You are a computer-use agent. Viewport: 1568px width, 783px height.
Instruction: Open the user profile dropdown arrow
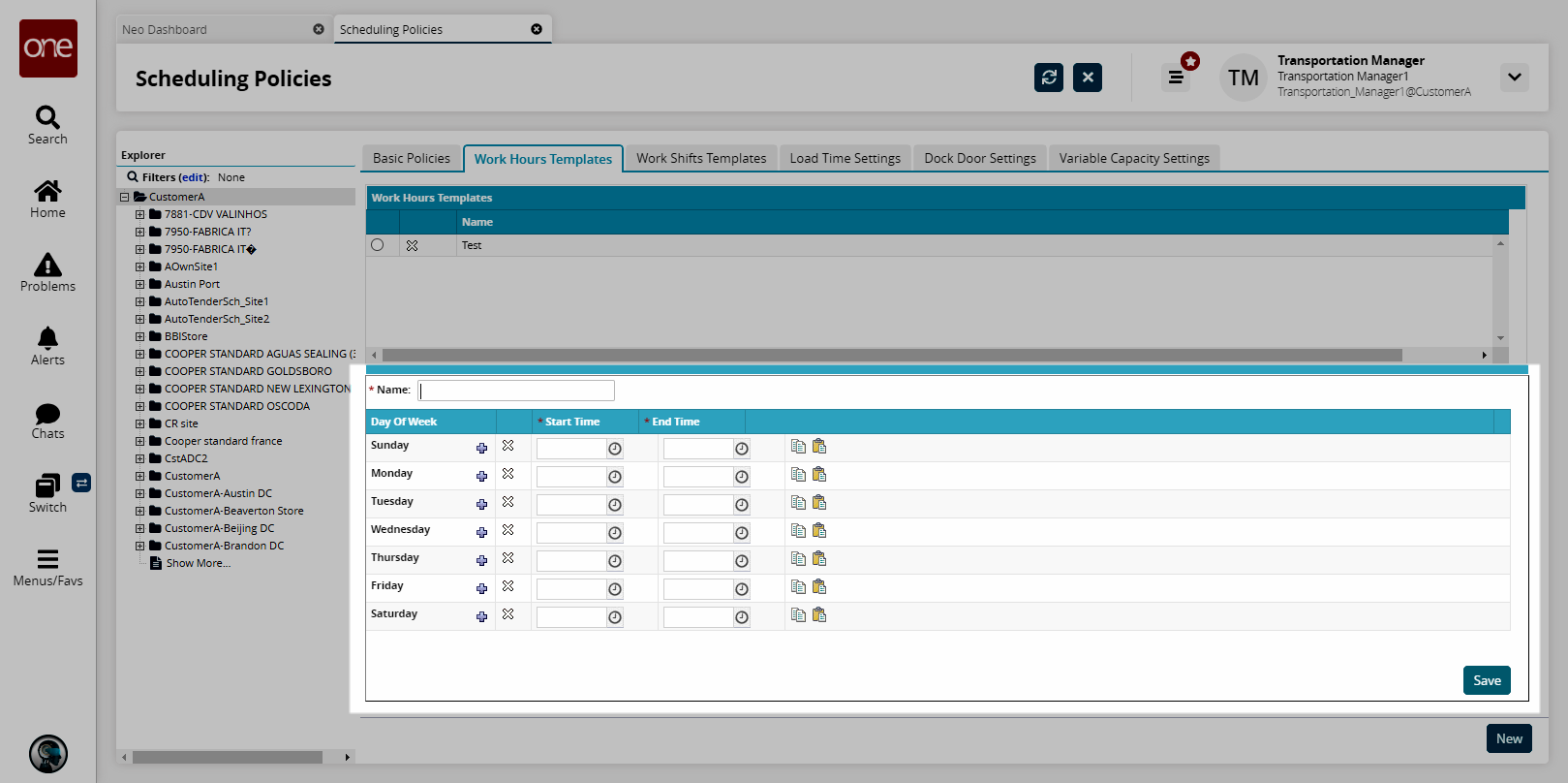[x=1514, y=78]
